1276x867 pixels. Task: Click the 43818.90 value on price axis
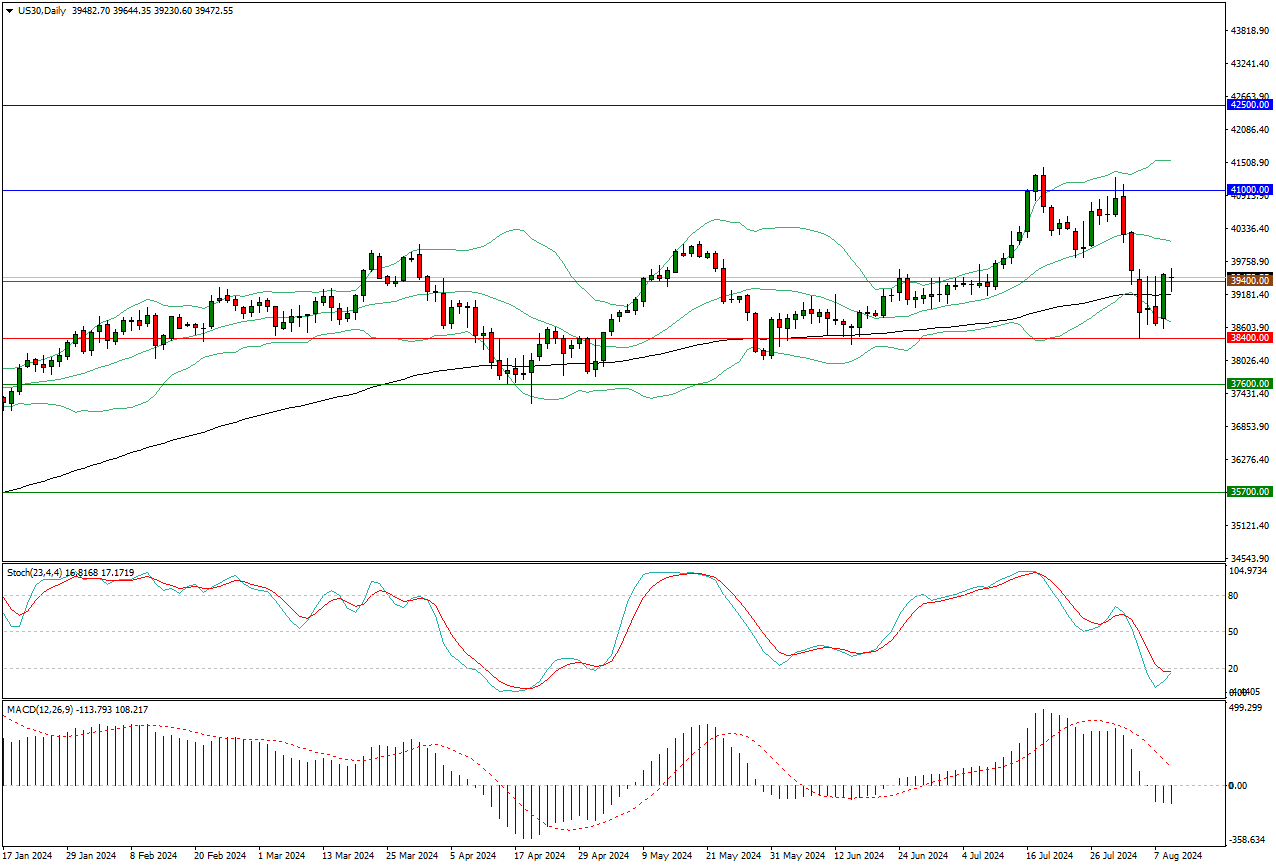pos(1249,31)
